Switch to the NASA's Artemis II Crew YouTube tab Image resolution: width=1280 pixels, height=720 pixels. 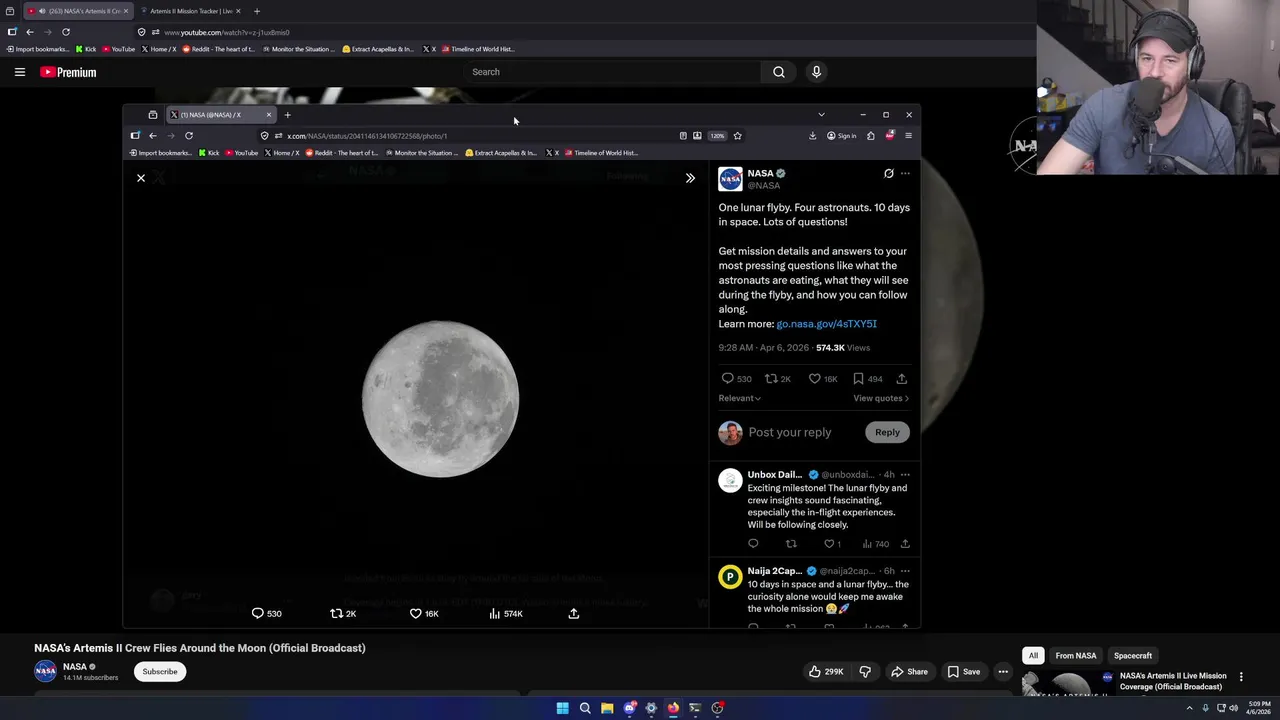coord(77,11)
